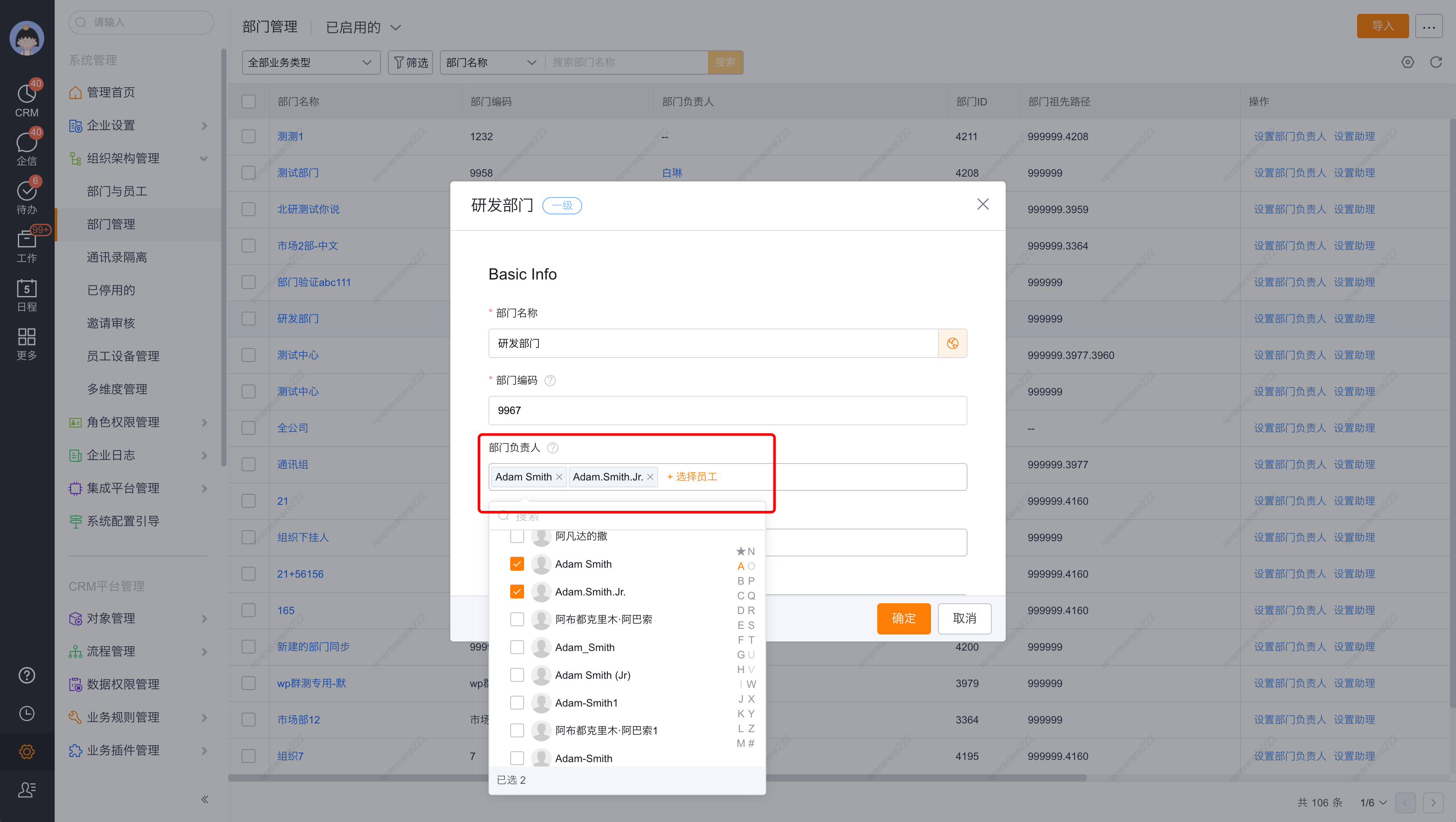Image resolution: width=1456 pixels, height=822 pixels.
Task: Open the 全部业务类型 dropdown
Action: click(x=311, y=62)
